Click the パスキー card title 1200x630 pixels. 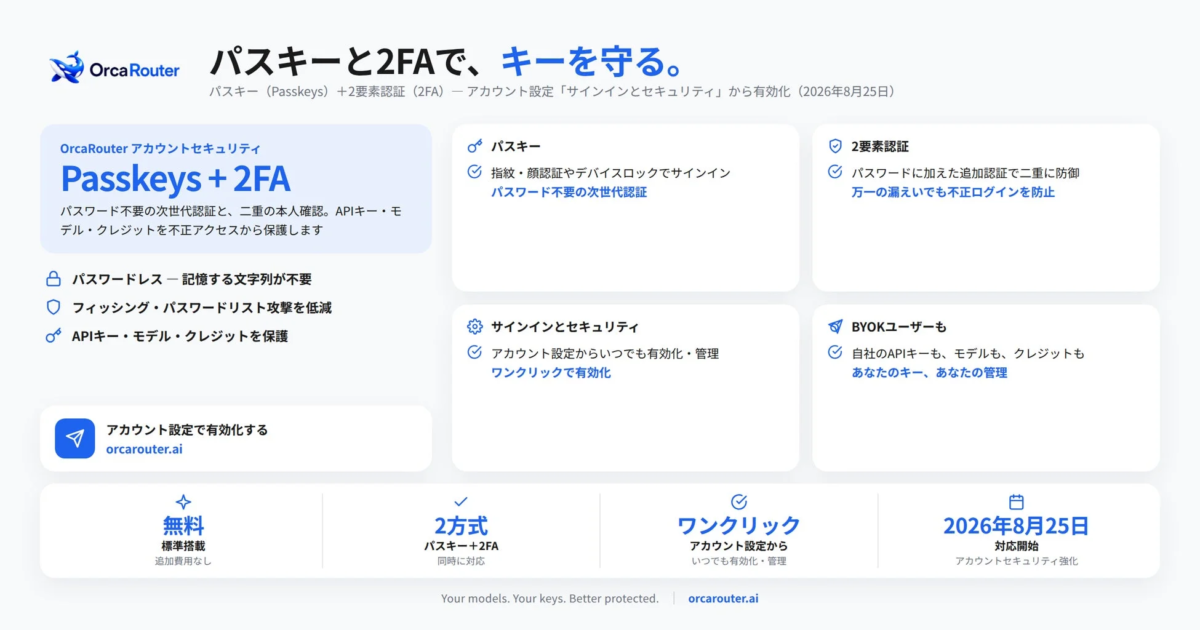[516, 146]
